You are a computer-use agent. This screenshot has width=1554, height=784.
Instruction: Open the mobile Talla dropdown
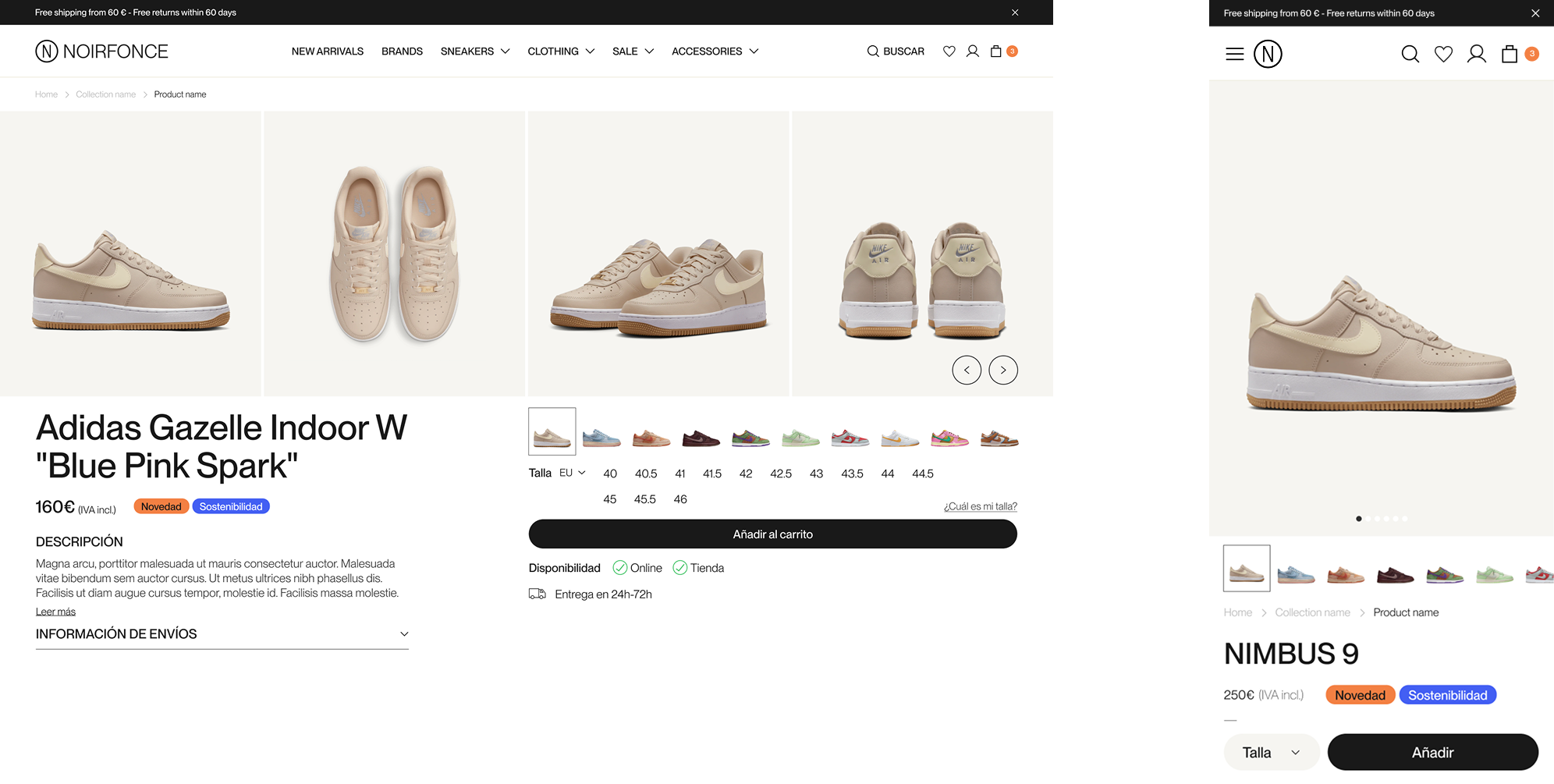coord(1271,753)
